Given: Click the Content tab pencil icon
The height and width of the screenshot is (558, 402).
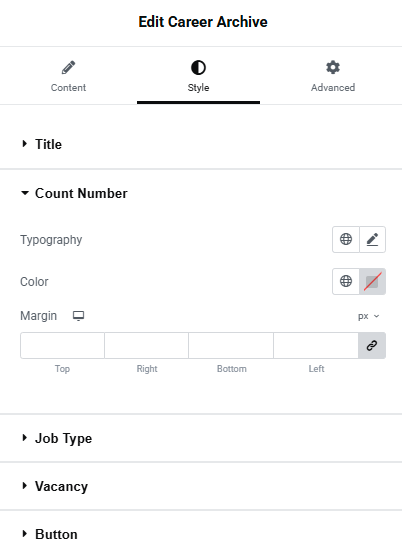Looking at the screenshot, I should point(68,67).
